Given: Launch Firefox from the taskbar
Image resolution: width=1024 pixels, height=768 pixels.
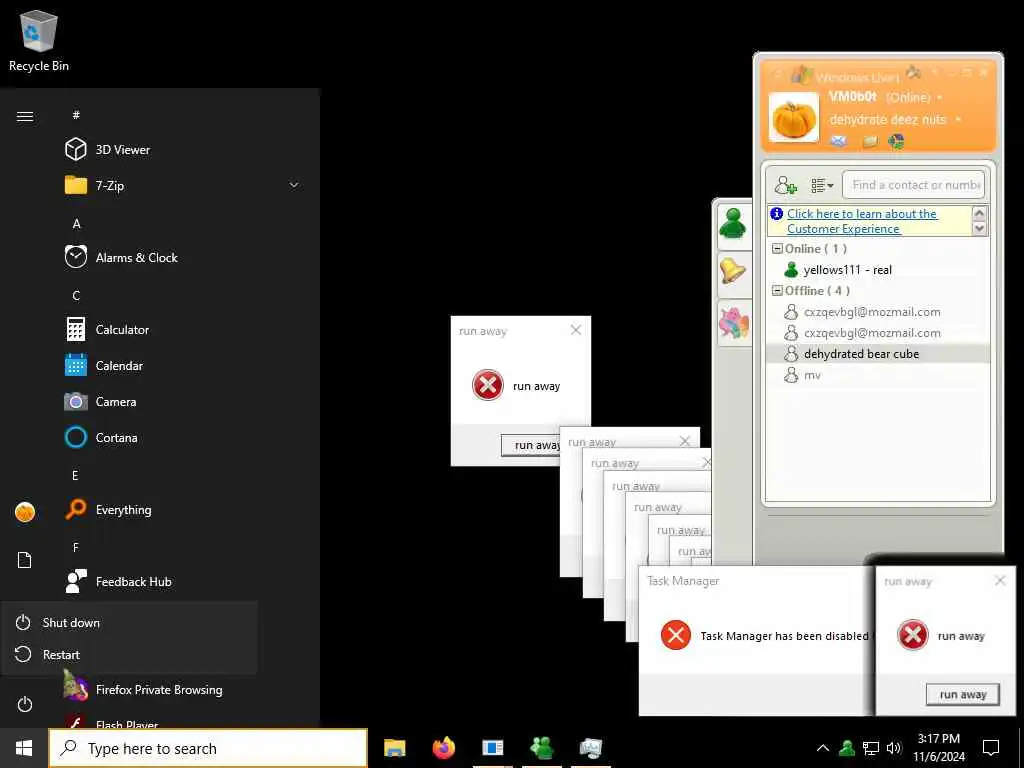Looking at the screenshot, I should click(444, 748).
